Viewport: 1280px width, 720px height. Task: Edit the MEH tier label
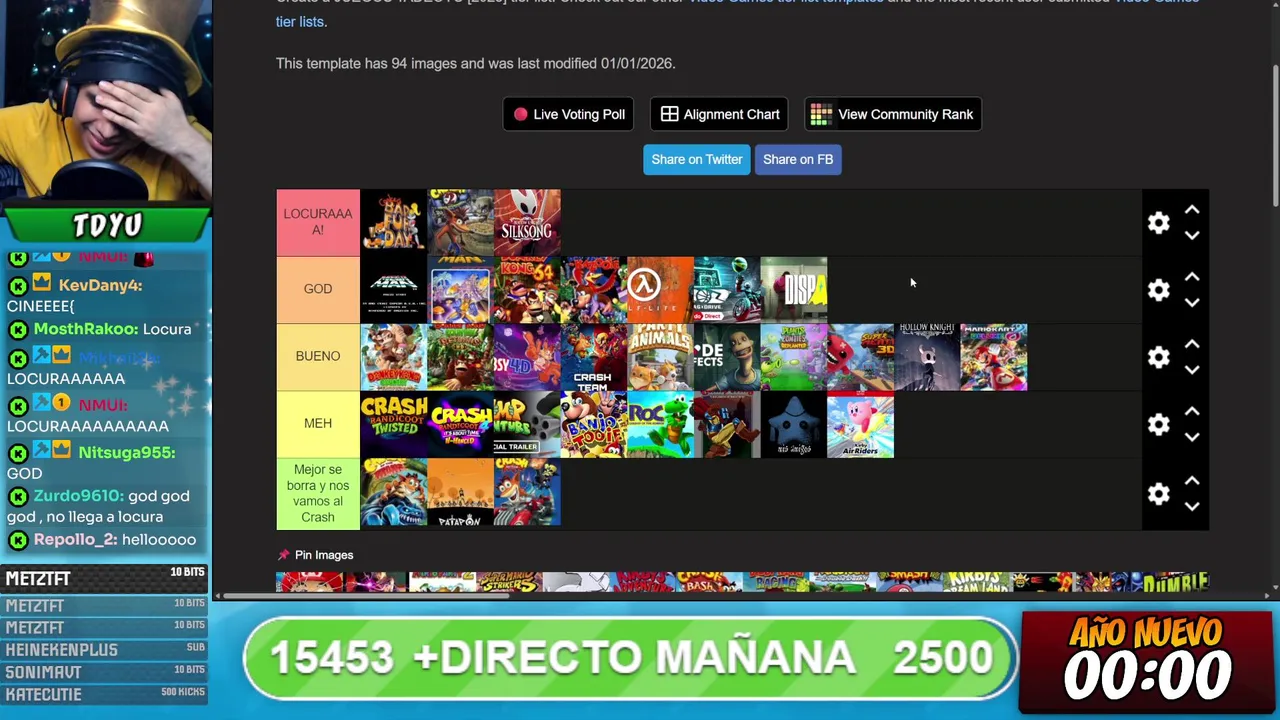318,423
